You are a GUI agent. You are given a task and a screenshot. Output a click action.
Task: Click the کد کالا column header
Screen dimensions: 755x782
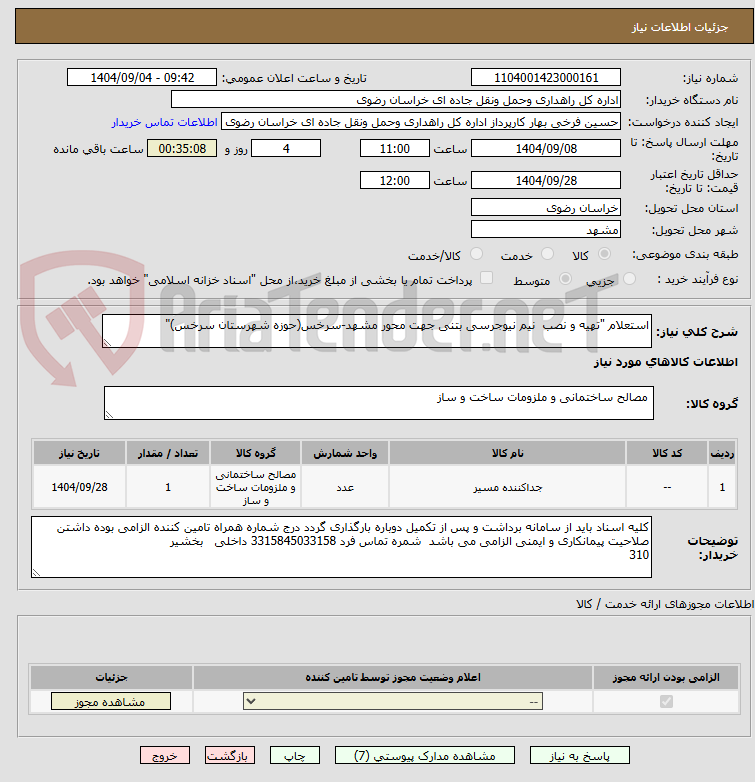(667, 453)
